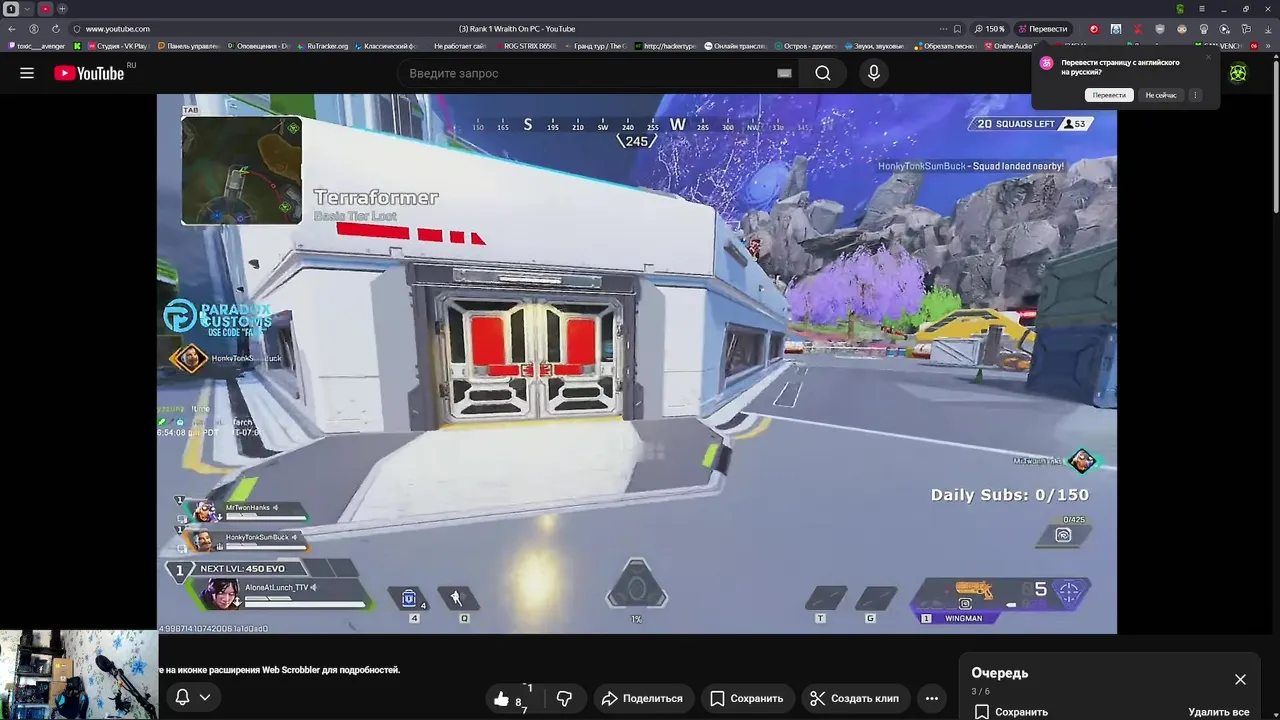Click the tab counter showing 1

point(11,9)
